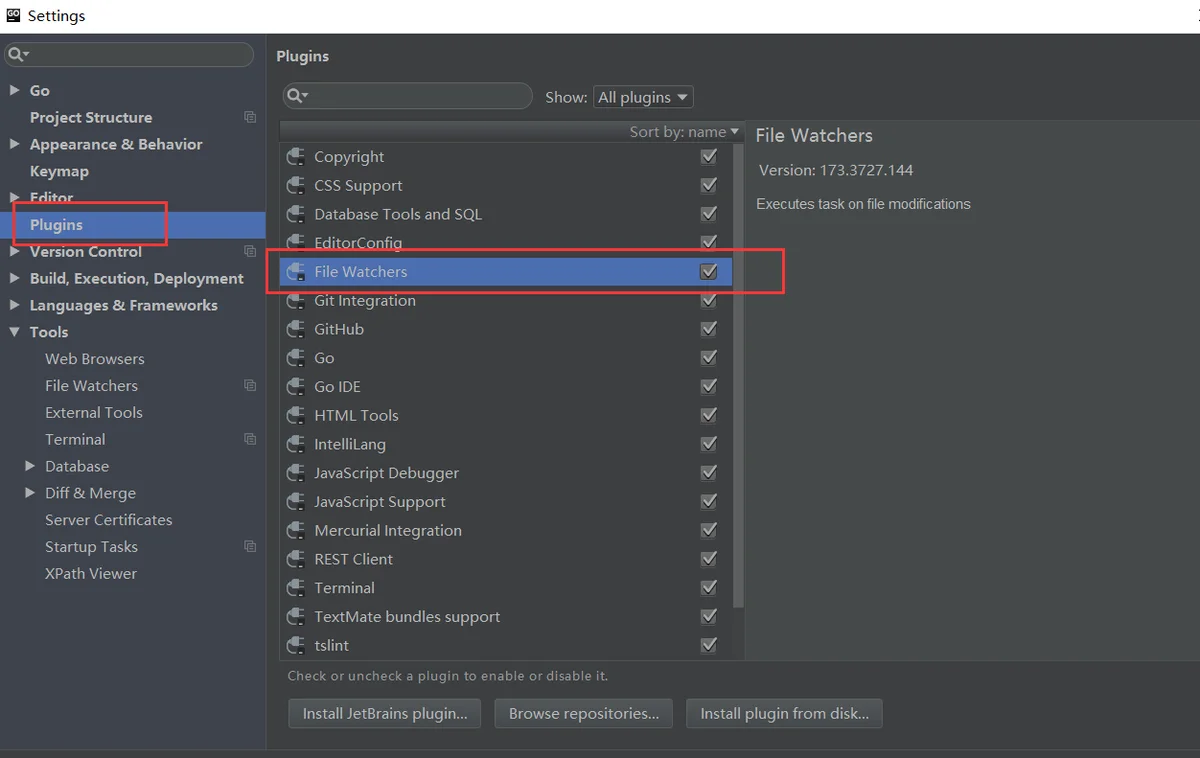Open Web Browsers under Tools
1200x758 pixels.
pyautogui.click(x=94, y=359)
